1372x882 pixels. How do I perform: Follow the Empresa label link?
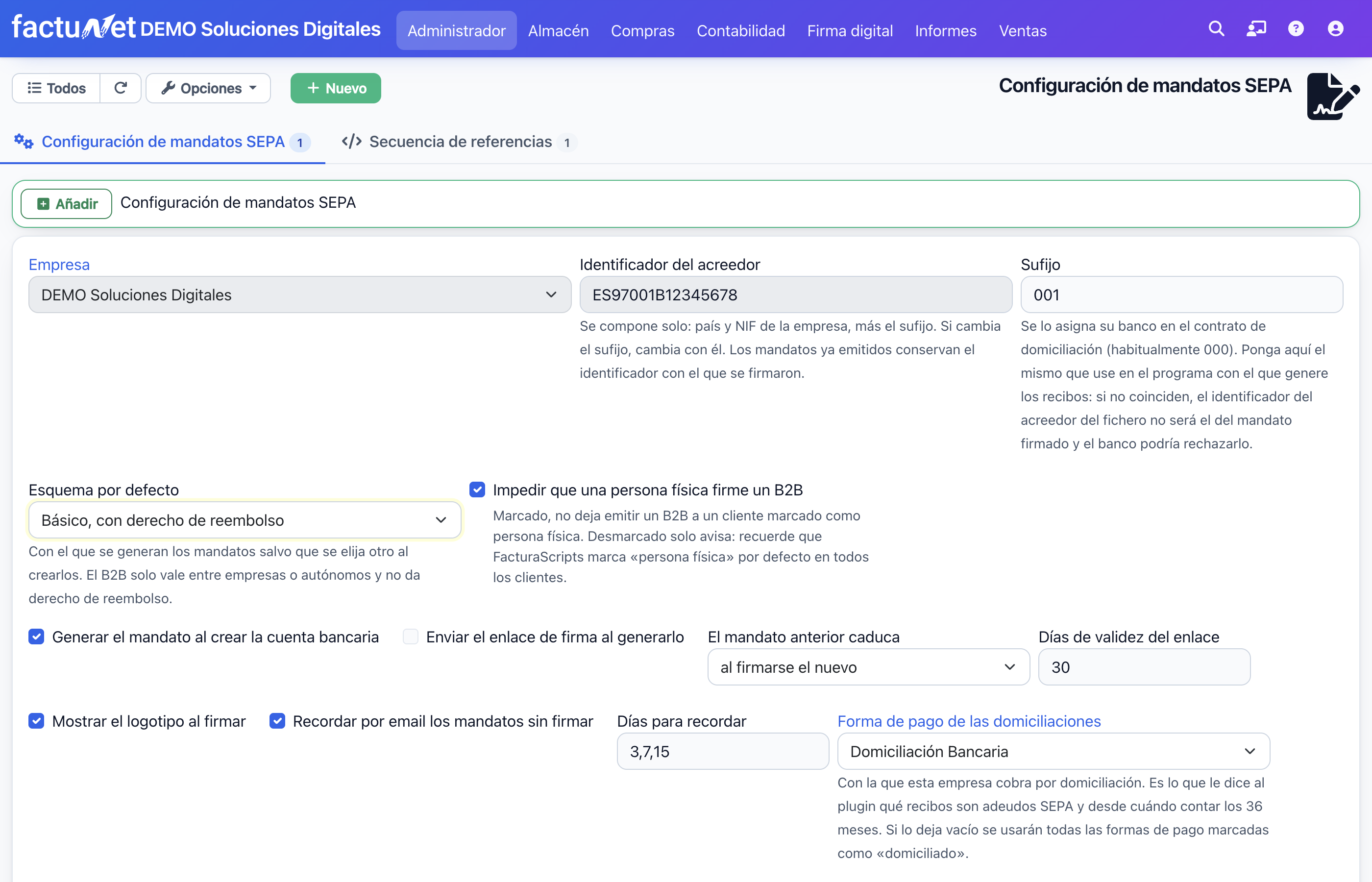tap(59, 264)
